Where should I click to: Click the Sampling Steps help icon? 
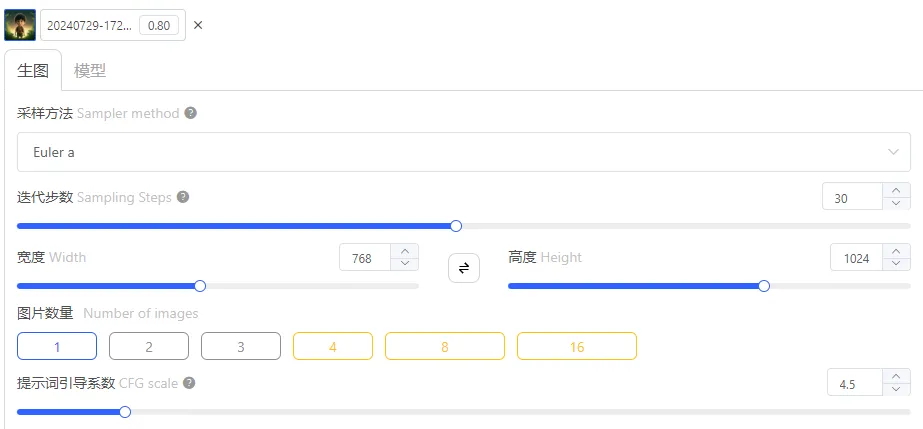[183, 197]
